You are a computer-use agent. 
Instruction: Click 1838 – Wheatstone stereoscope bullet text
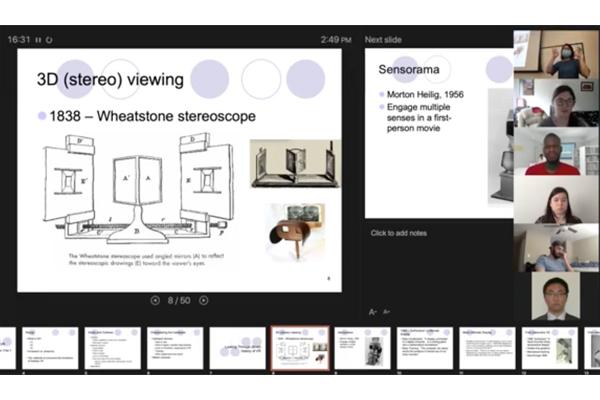(152, 116)
